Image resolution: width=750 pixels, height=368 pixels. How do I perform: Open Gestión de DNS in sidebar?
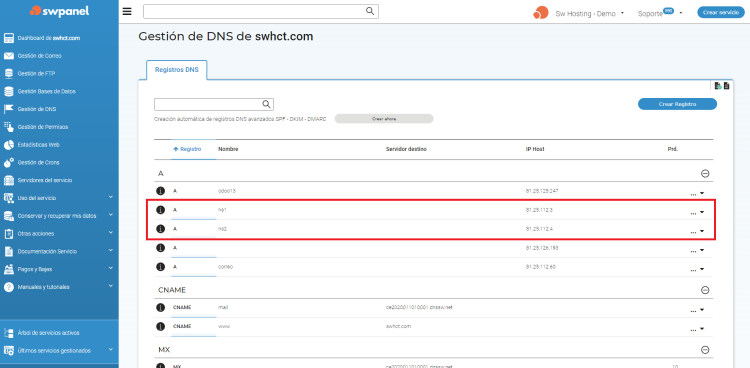[37, 109]
